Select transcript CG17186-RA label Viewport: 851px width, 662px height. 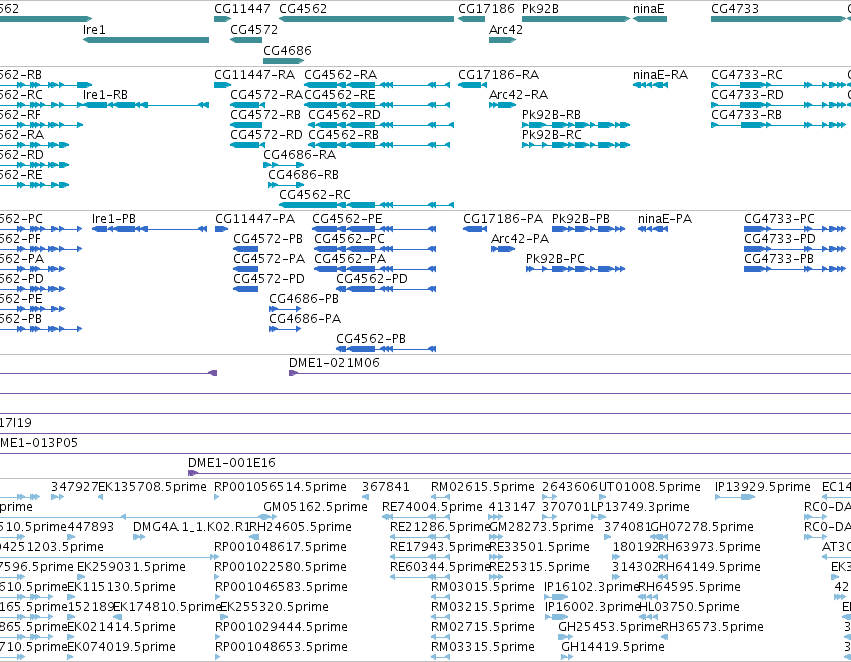(x=498, y=74)
